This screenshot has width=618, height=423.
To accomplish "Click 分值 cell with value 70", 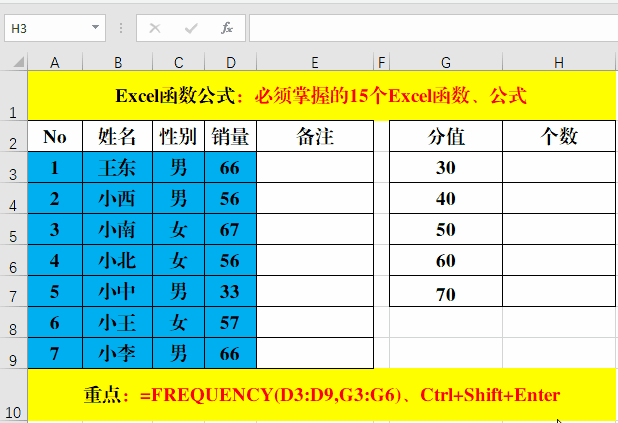I will 446,291.
